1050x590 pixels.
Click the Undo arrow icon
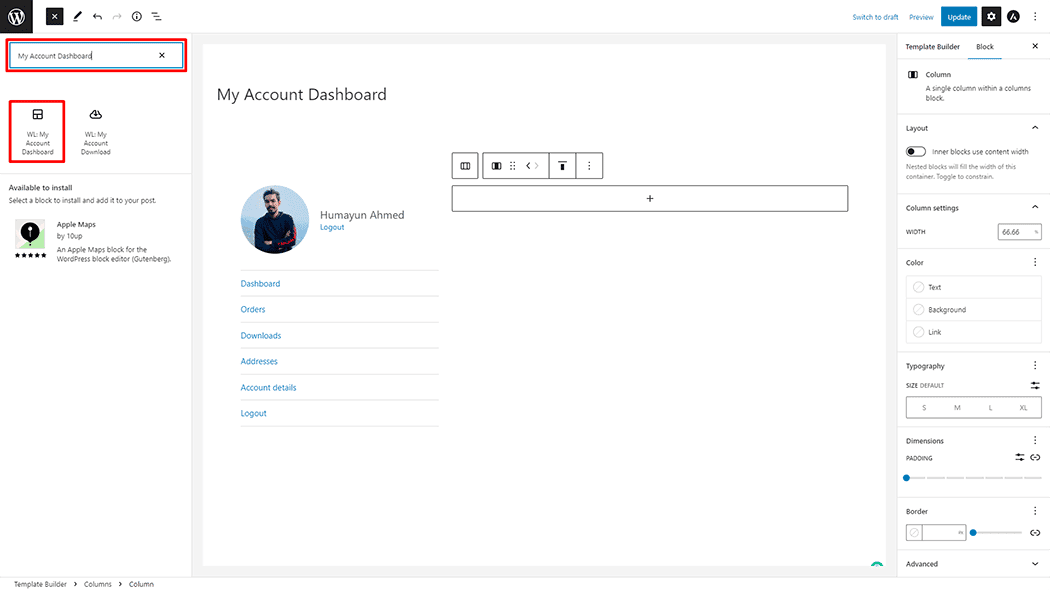tap(97, 17)
